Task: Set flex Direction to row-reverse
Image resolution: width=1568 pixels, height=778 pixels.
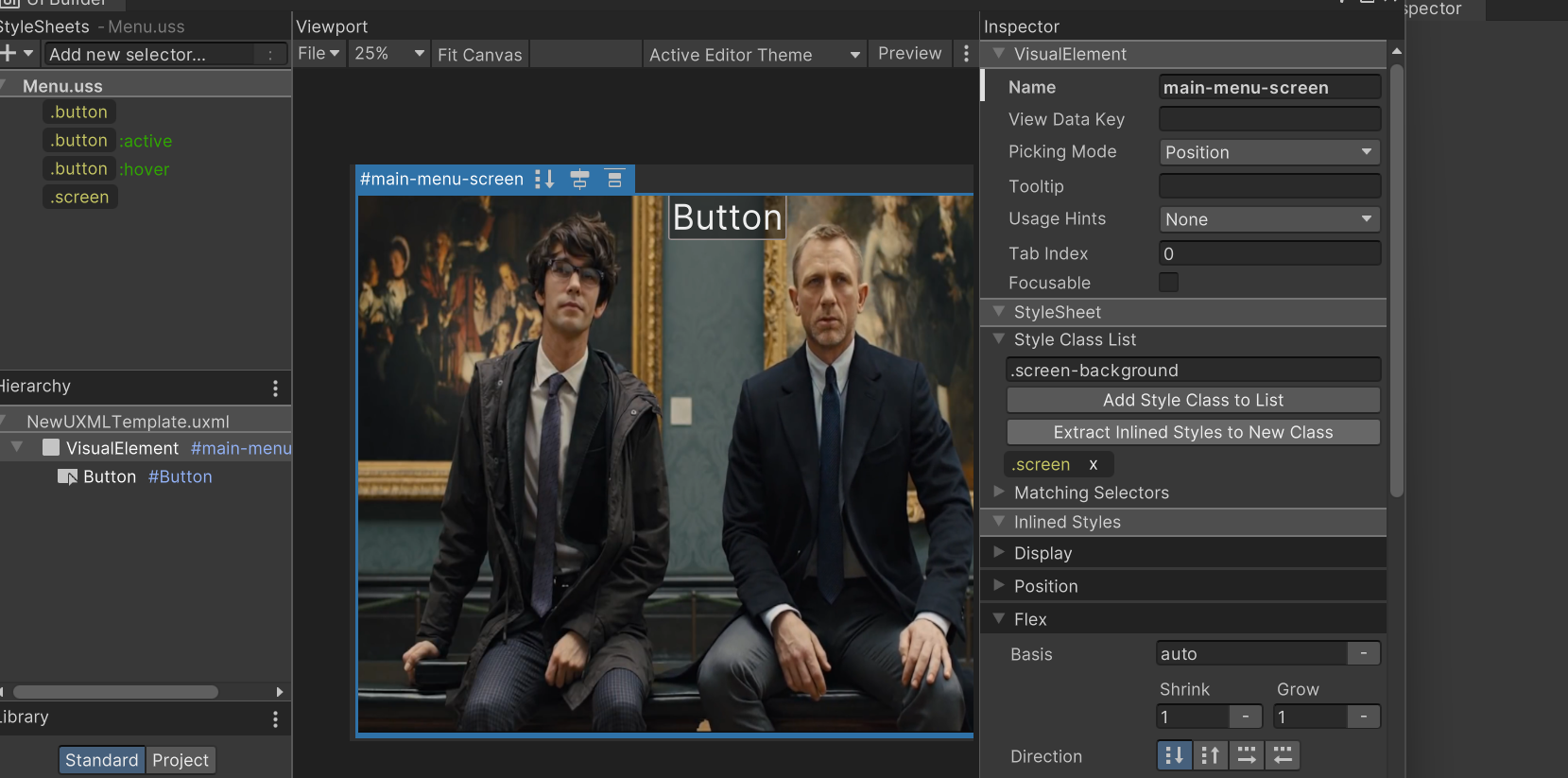Action: (x=1283, y=755)
